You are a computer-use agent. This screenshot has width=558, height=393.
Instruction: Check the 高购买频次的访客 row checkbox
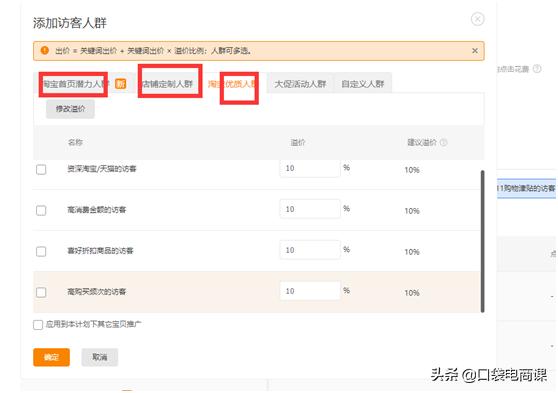41,292
